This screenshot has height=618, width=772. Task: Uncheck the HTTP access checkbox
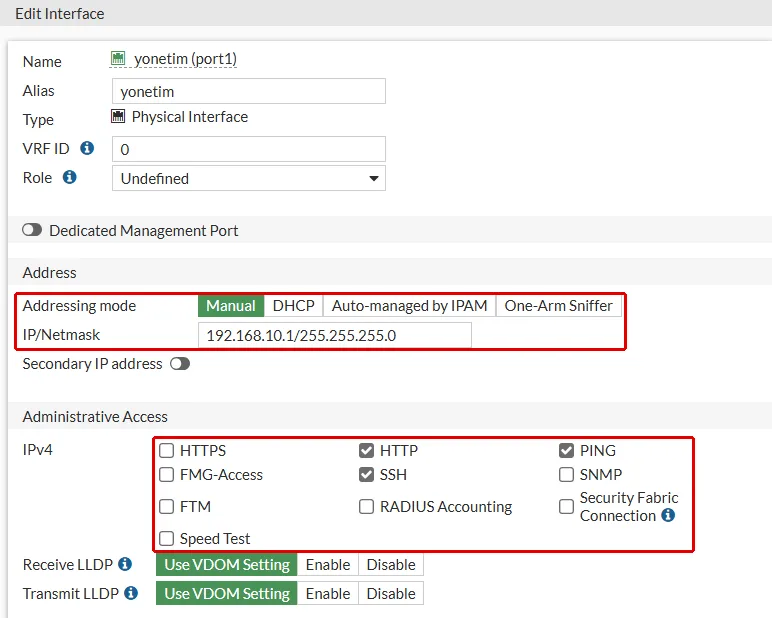click(x=366, y=450)
